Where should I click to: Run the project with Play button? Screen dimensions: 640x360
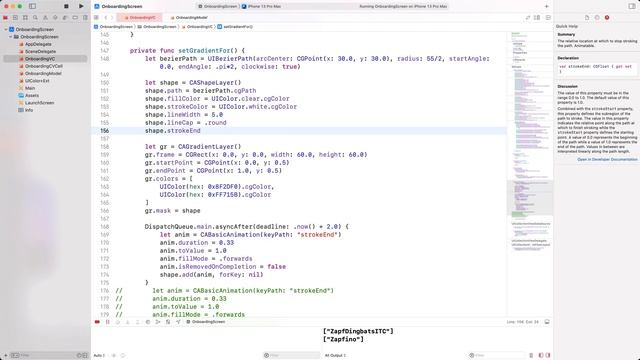[81, 6]
